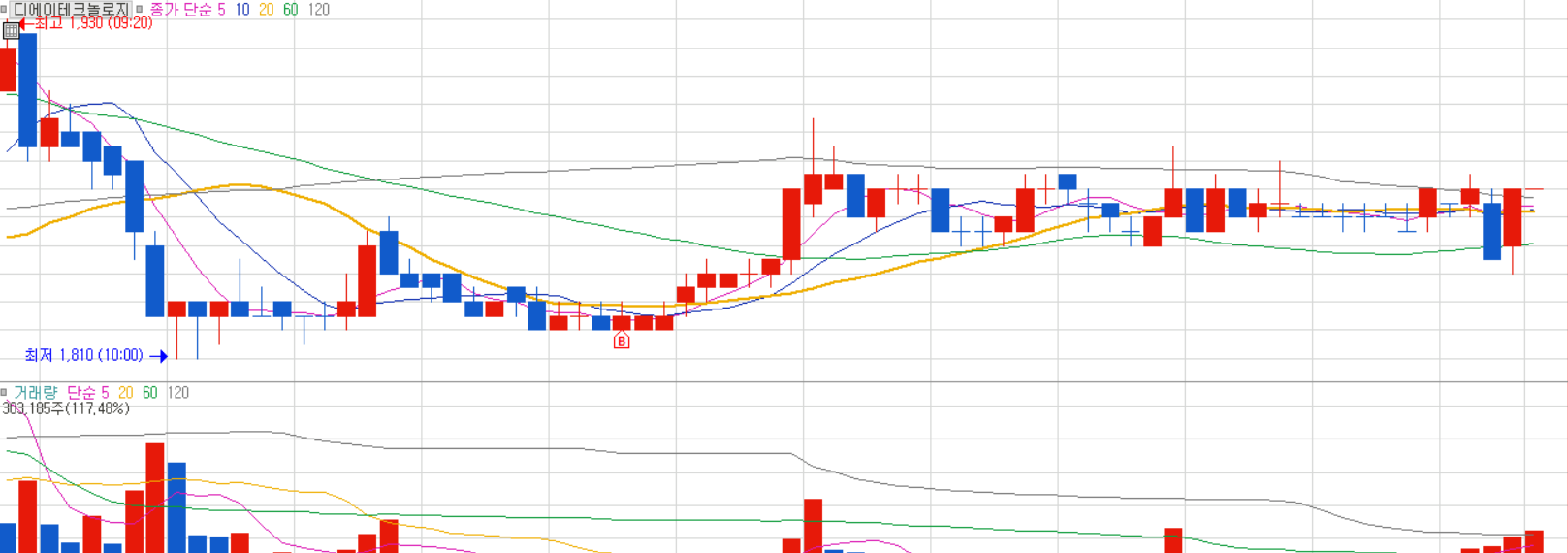Open the data grid table icon
This screenshot has height=553, width=1568.
[x=11, y=30]
